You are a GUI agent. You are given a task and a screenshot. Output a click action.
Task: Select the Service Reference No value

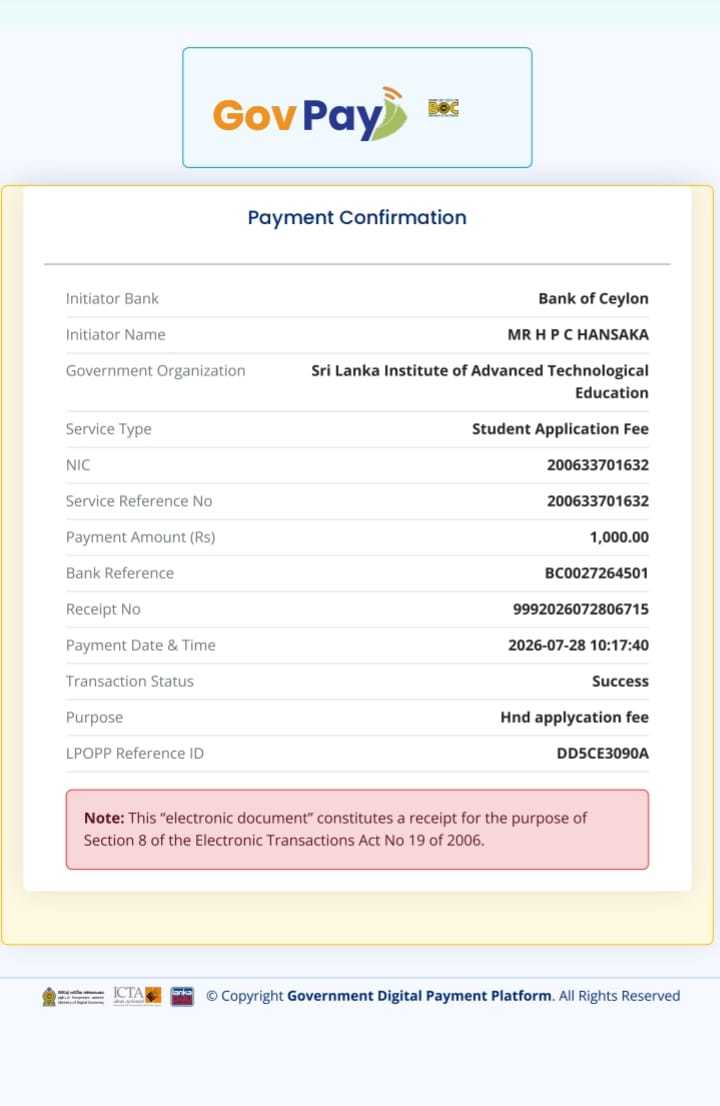(x=597, y=501)
